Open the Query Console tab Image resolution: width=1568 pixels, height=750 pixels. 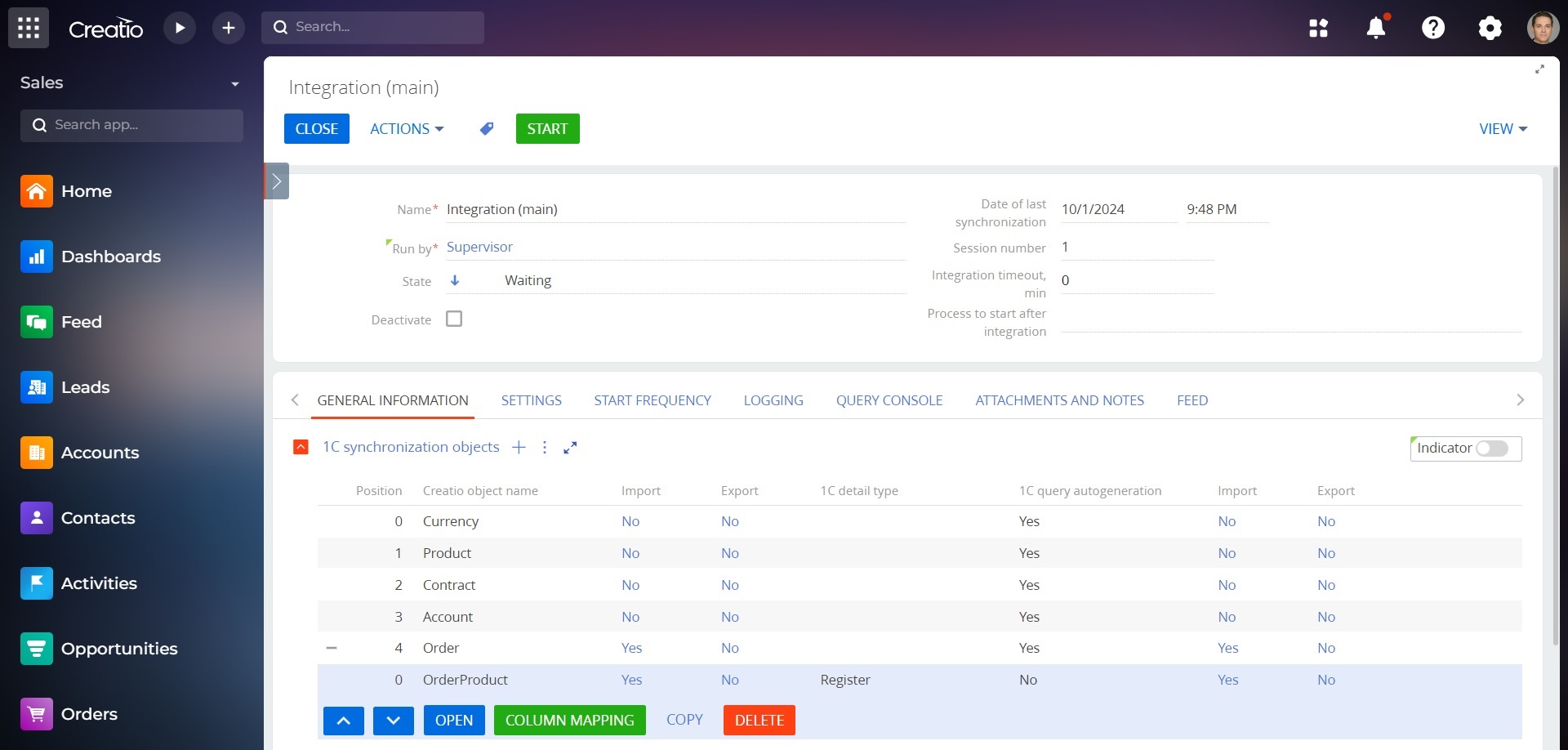[889, 400]
